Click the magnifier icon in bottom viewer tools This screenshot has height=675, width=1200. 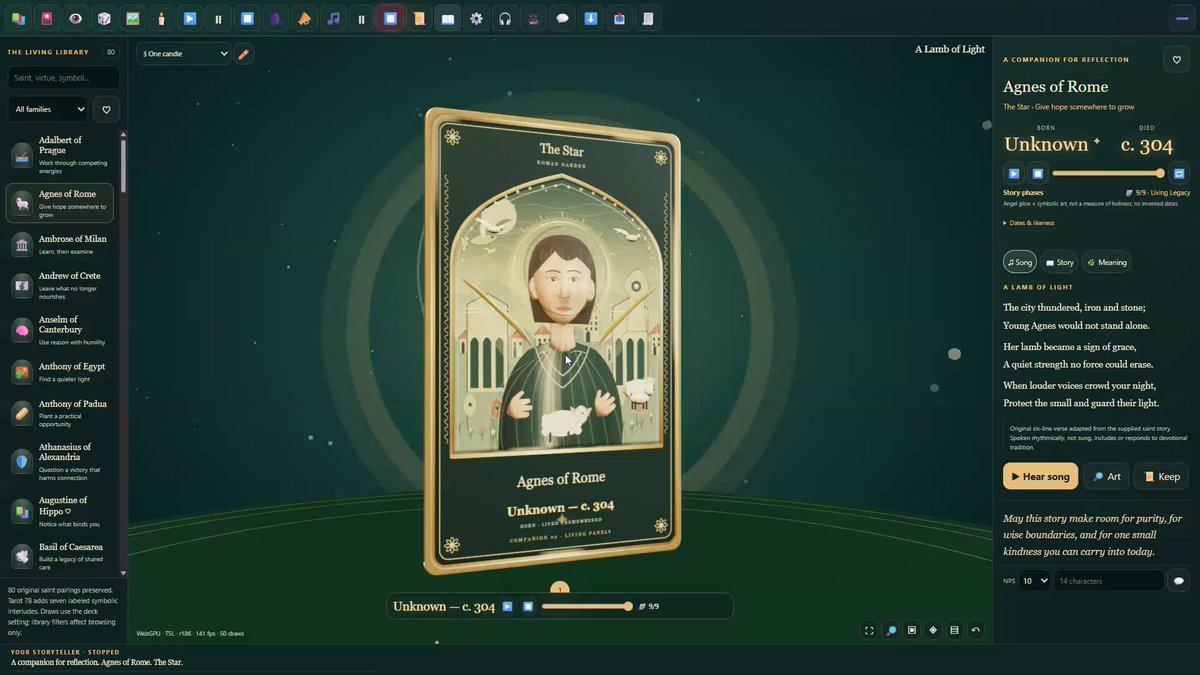pyautogui.click(x=891, y=630)
